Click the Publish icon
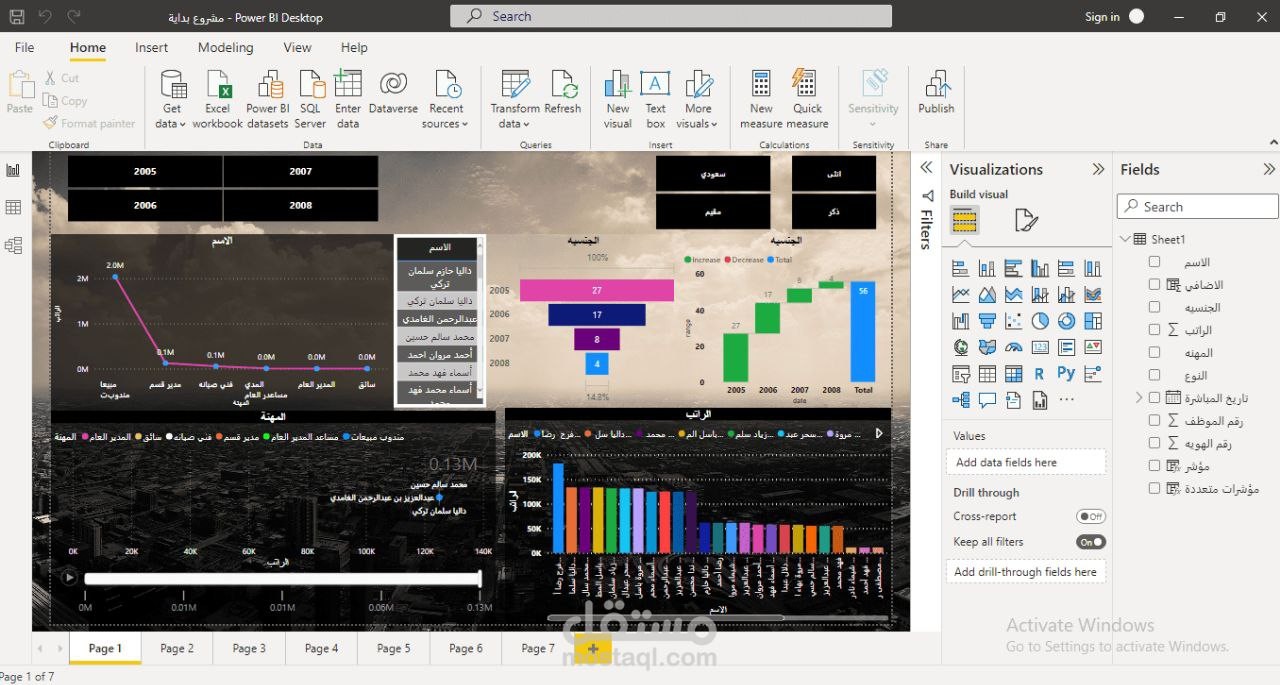Screen dimensions: 1280x685 [936, 85]
